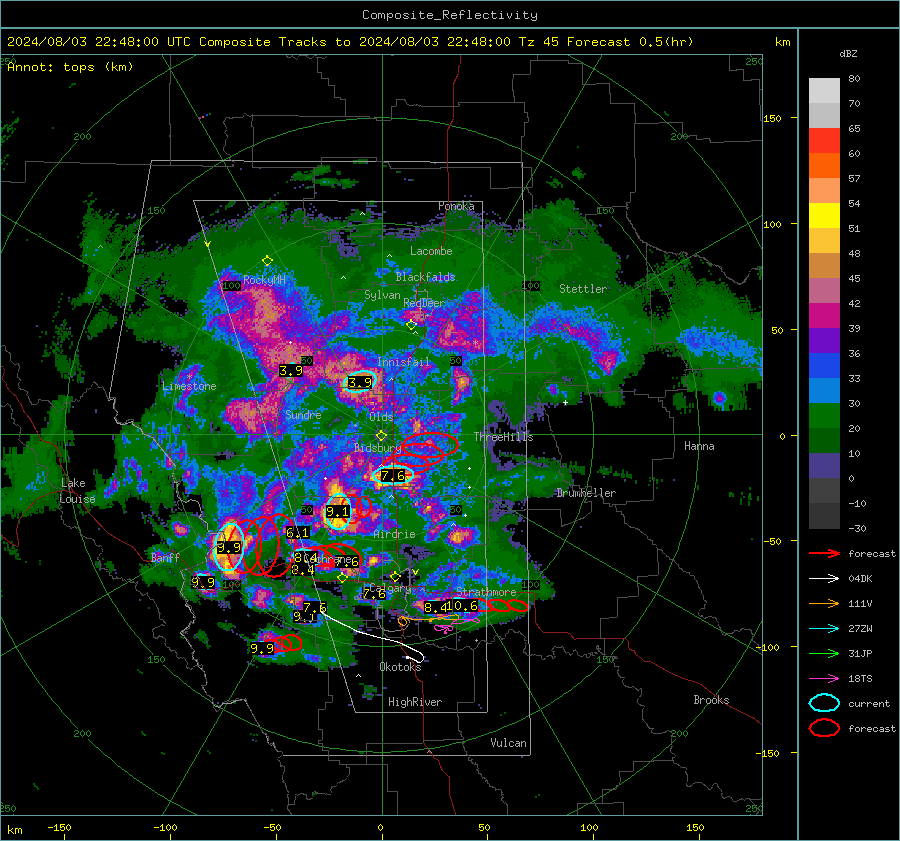Image resolution: width=900 pixels, height=841 pixels.
Task: Click the Brooks town label
Action: click(711, 700)
